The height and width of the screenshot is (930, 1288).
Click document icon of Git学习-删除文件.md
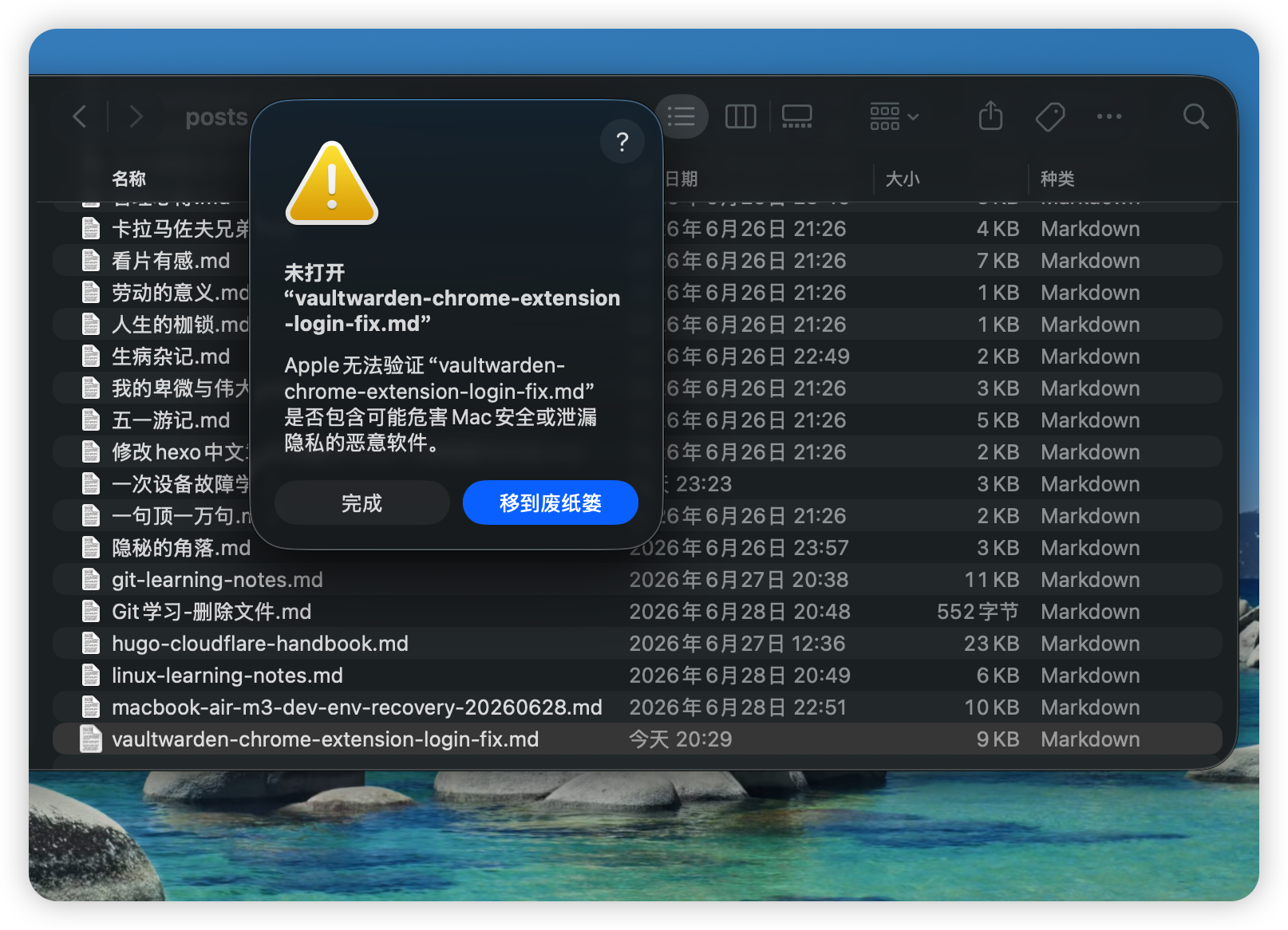[91, 611]
